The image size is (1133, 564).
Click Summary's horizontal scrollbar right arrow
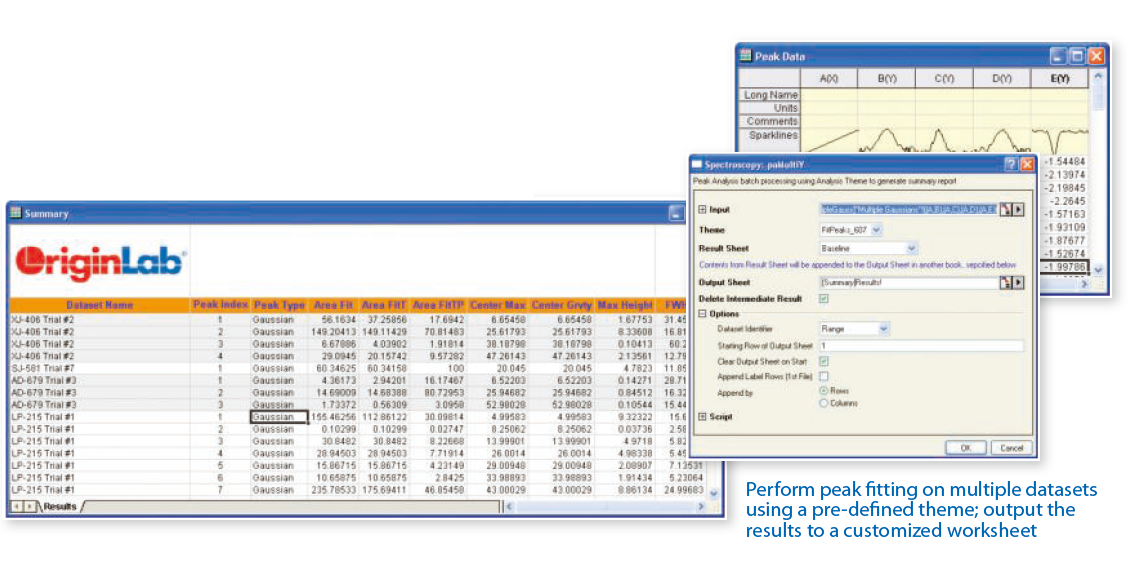click(x=700, y=507)
